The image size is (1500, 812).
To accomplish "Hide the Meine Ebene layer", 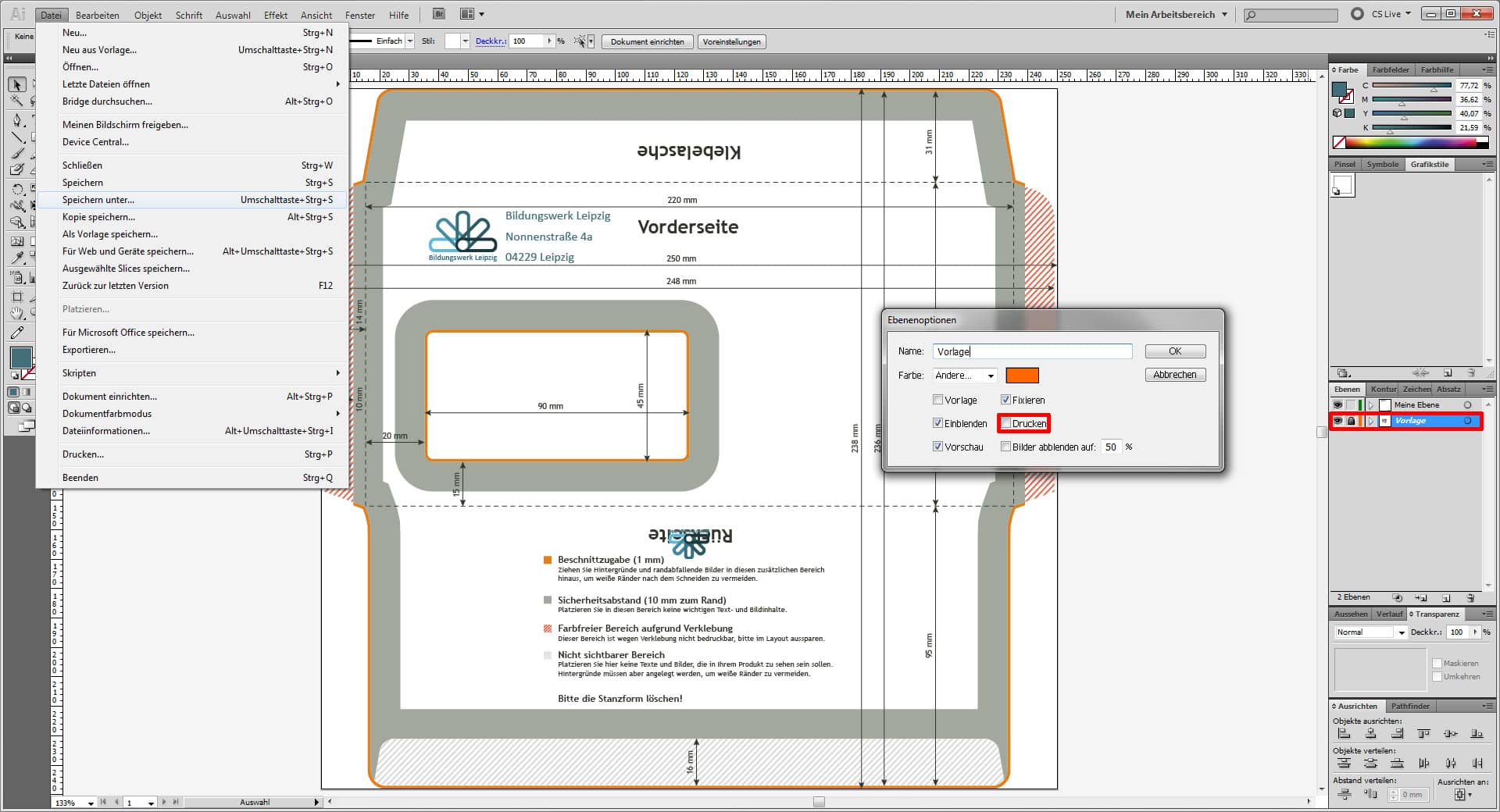I will coord(1337,404).
